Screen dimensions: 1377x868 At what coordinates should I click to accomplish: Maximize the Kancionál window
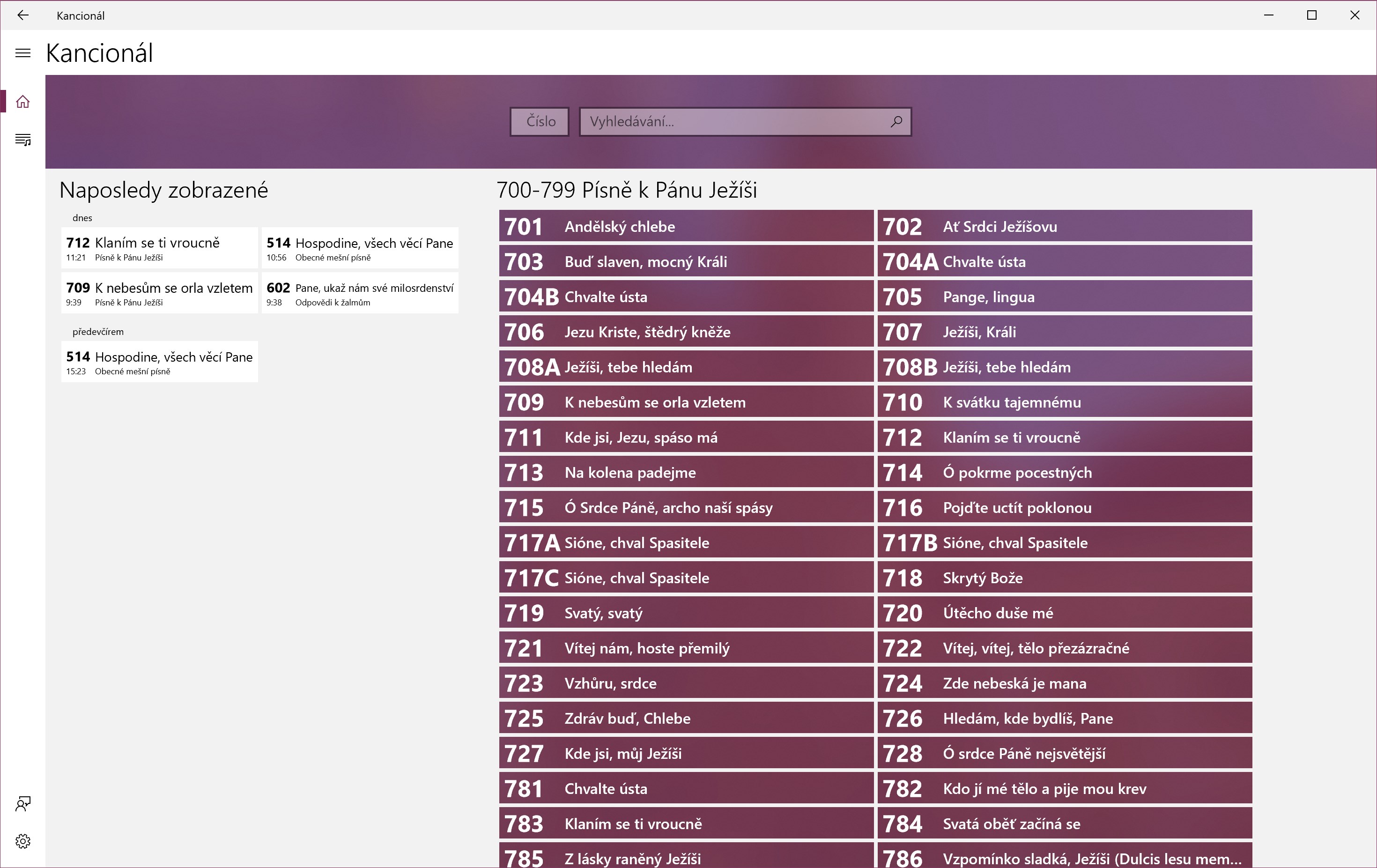[x=1312, y=15]
